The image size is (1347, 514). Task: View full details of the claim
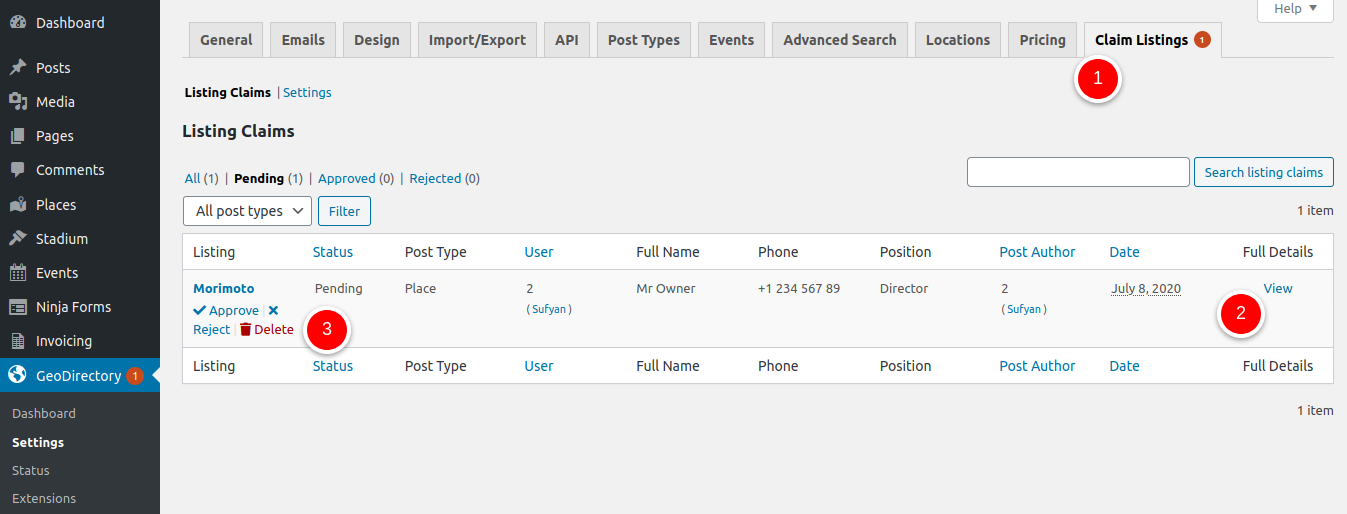click(1277, 288)
